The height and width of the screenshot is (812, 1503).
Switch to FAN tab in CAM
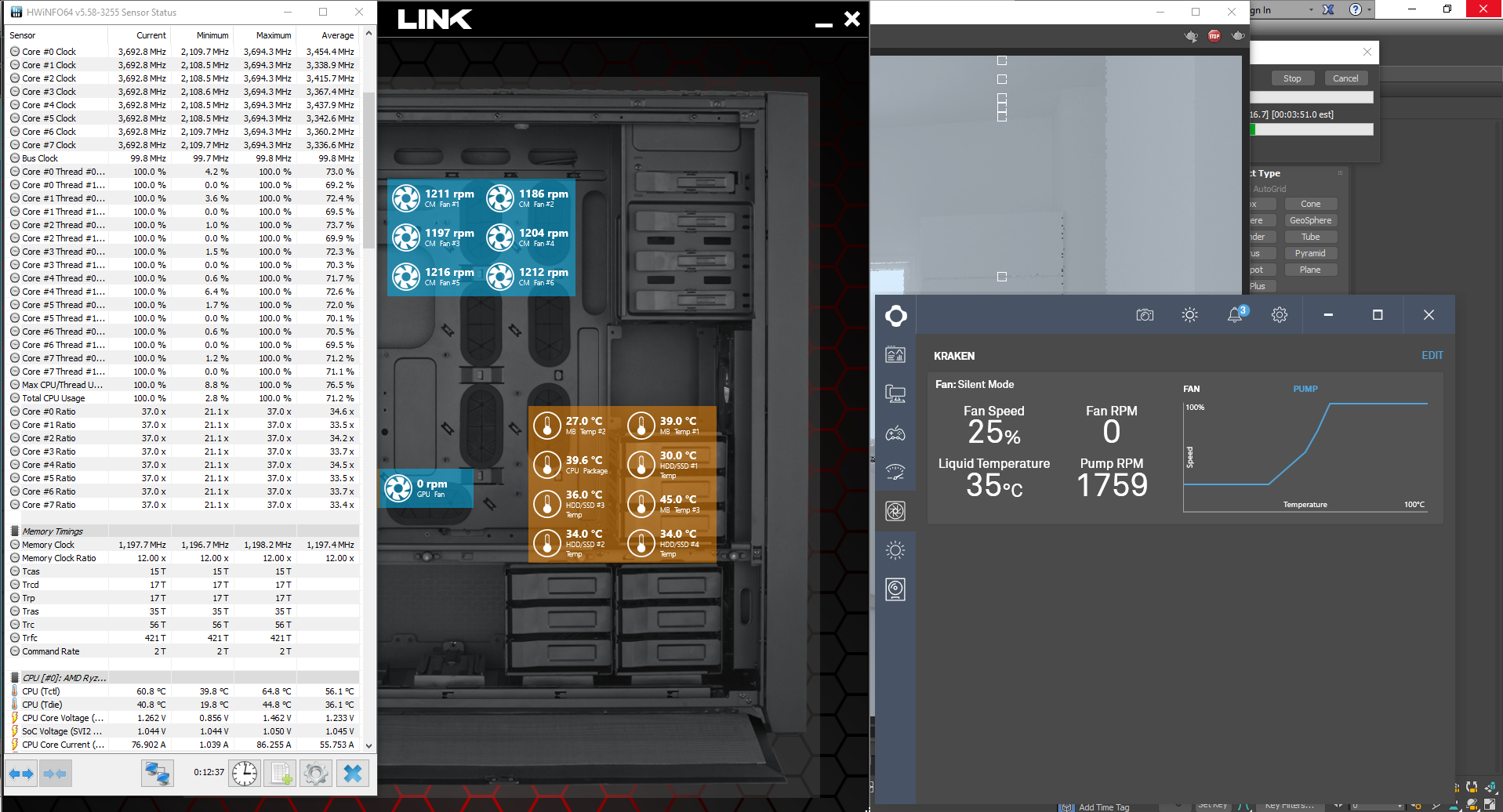[x=1192, y=389]
